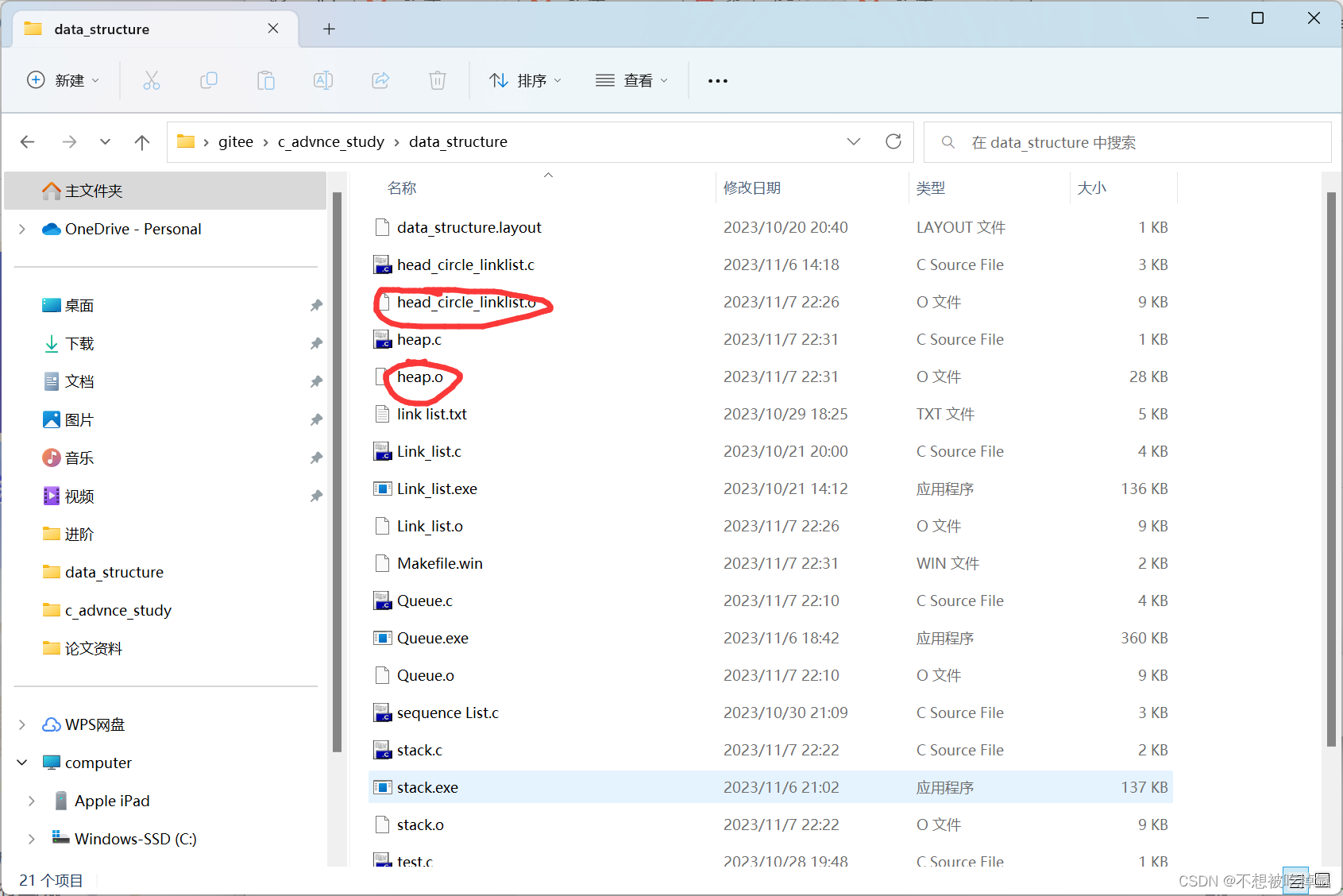Copy the selection using the copy icon
The height and width of the screenshot is (896, 1343).
(x=208, y=80)
